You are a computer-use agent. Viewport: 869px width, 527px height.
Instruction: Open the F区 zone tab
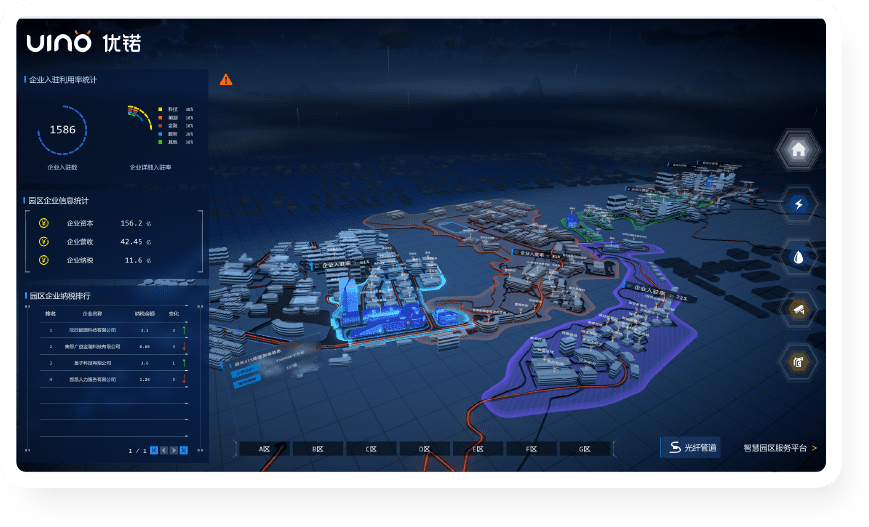[x=531, y=449]
